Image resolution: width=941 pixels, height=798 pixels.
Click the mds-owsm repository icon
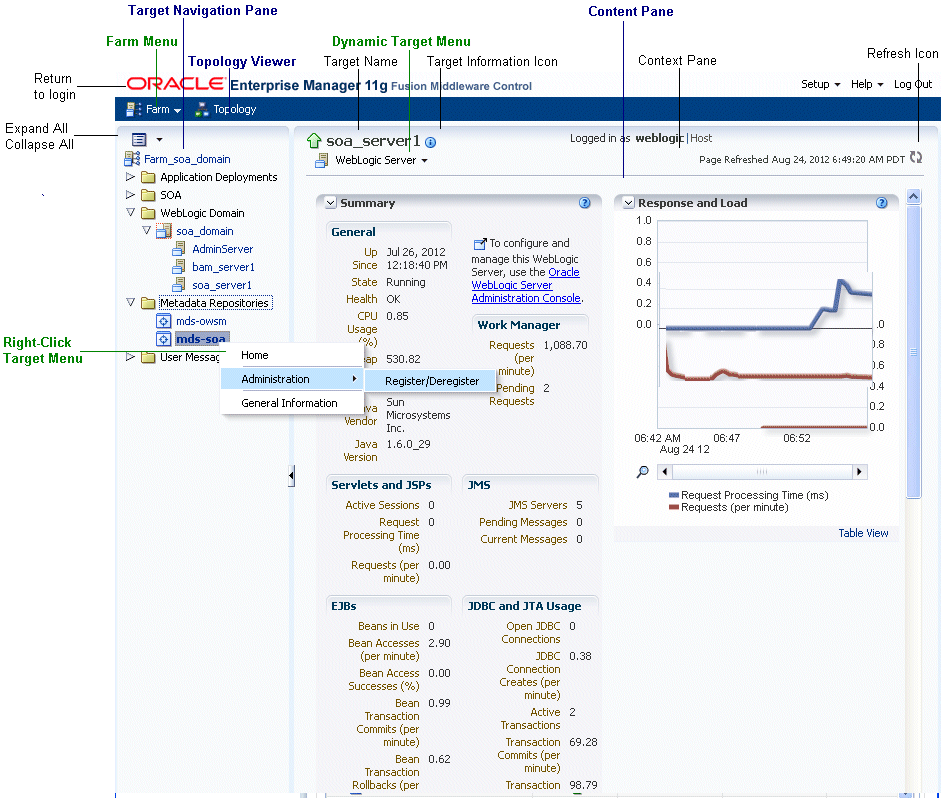(x=163, y=321)
